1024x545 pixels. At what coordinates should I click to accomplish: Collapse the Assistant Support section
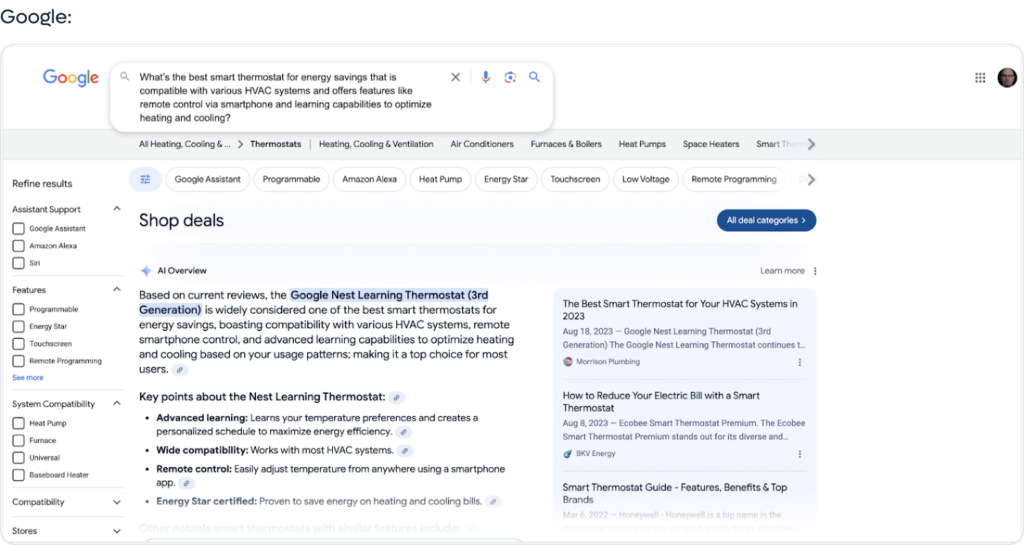pyautogui.click(x=117, y=209)
